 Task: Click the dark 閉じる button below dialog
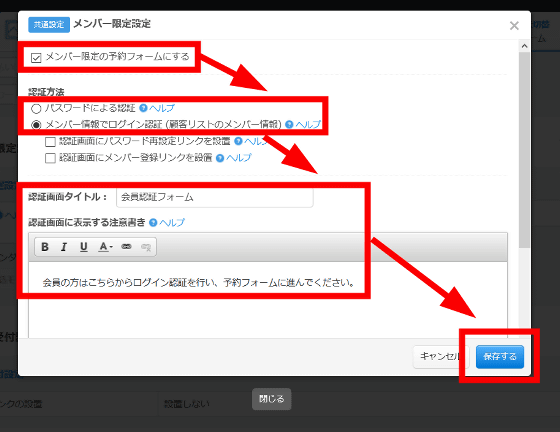[x=271, y=399]
